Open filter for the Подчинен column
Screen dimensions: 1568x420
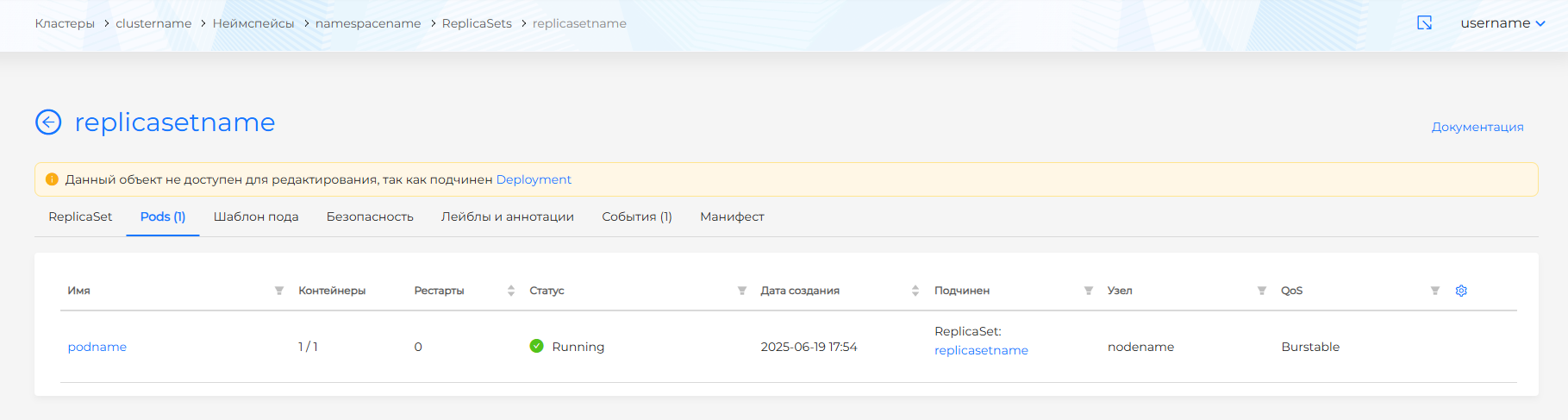point(1088,291)
